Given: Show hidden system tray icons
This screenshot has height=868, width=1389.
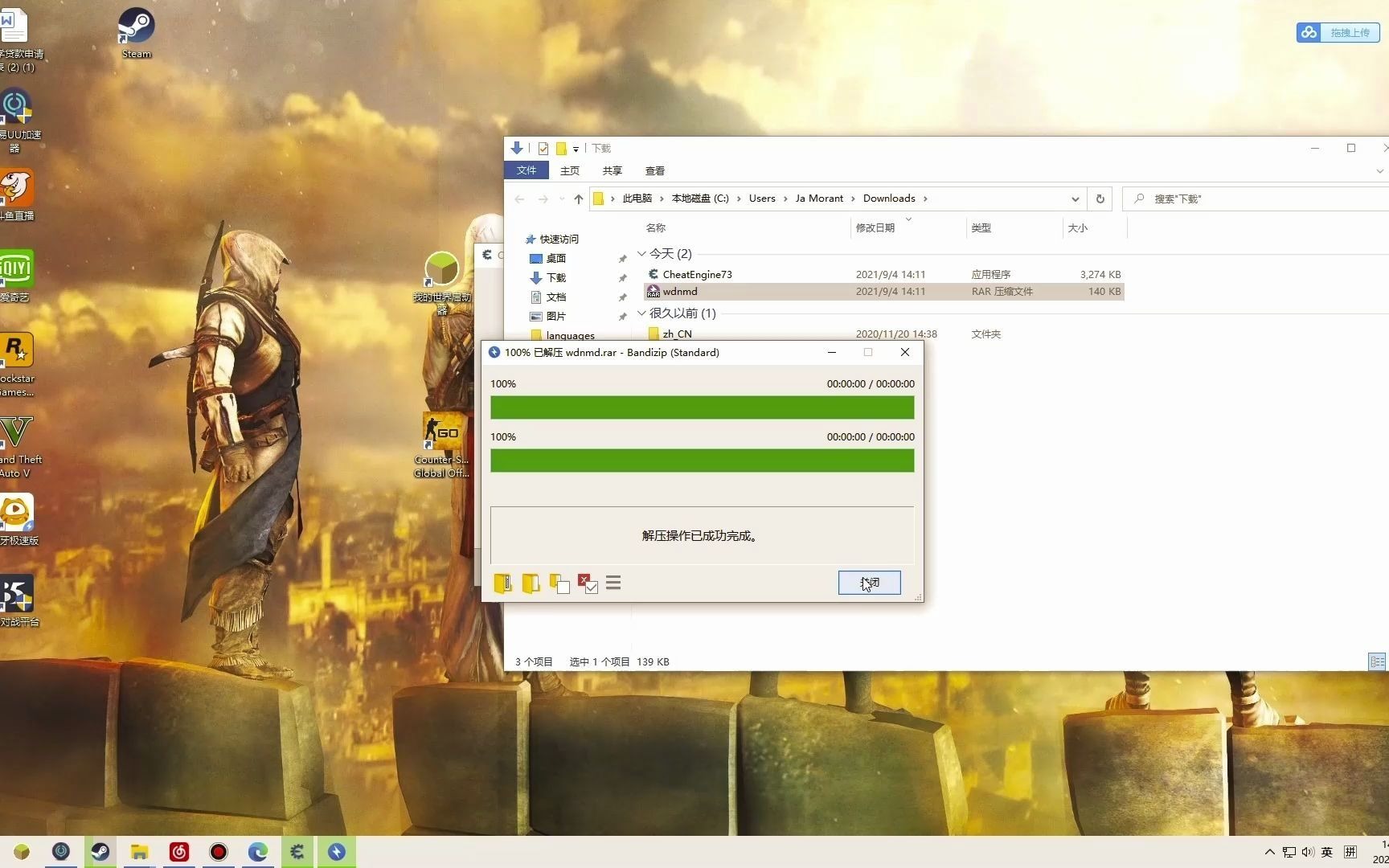Looking at the screenshot, I should pyautogui.click(x=1269, y=852).
